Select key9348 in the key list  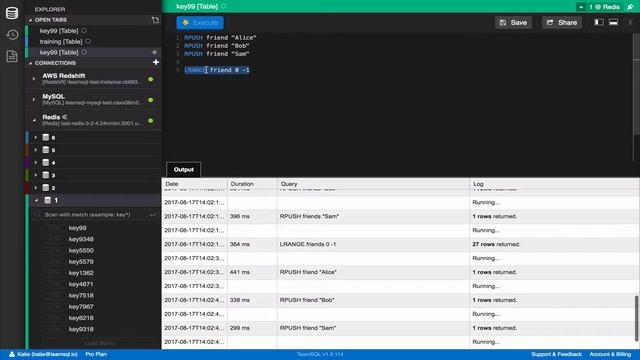coord(81,239)
